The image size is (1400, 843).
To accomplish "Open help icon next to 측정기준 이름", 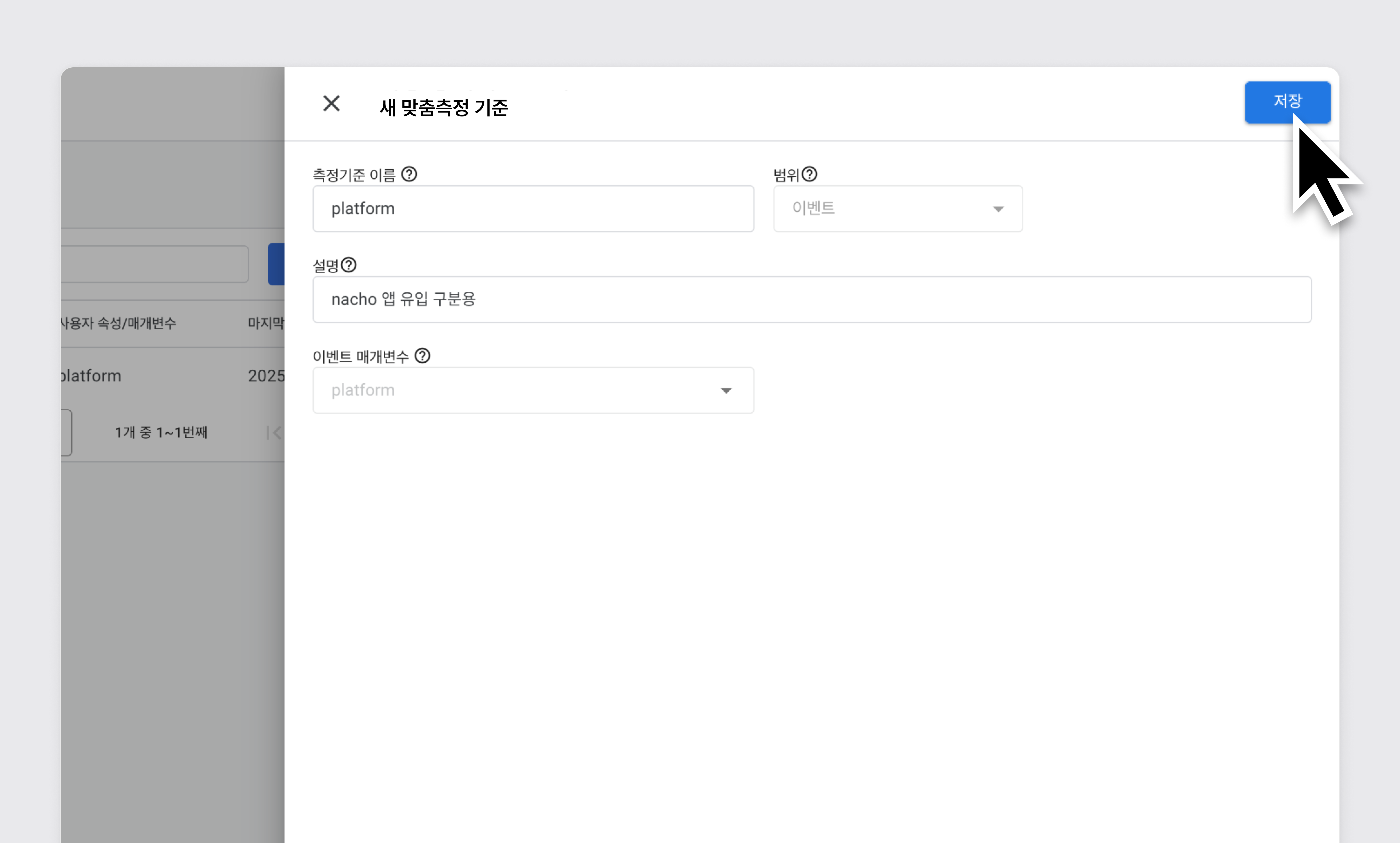I will [x=409, y=174].
